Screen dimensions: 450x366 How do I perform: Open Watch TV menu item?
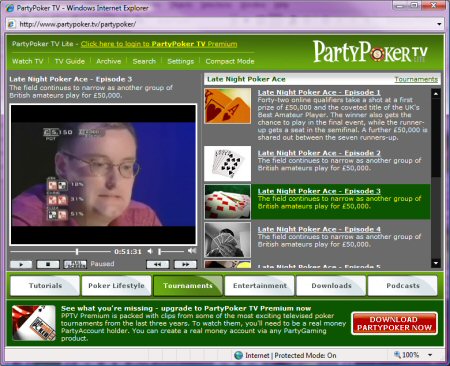point(27,61)
